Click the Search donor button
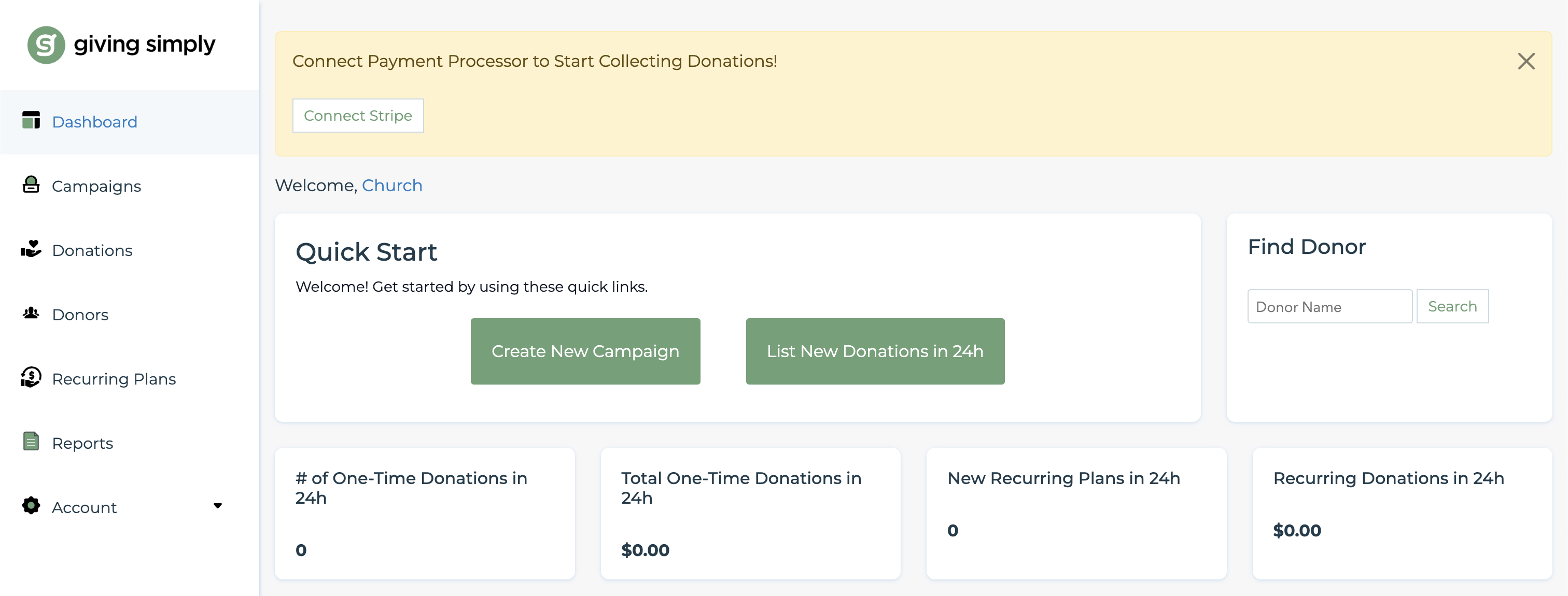 1452,306
